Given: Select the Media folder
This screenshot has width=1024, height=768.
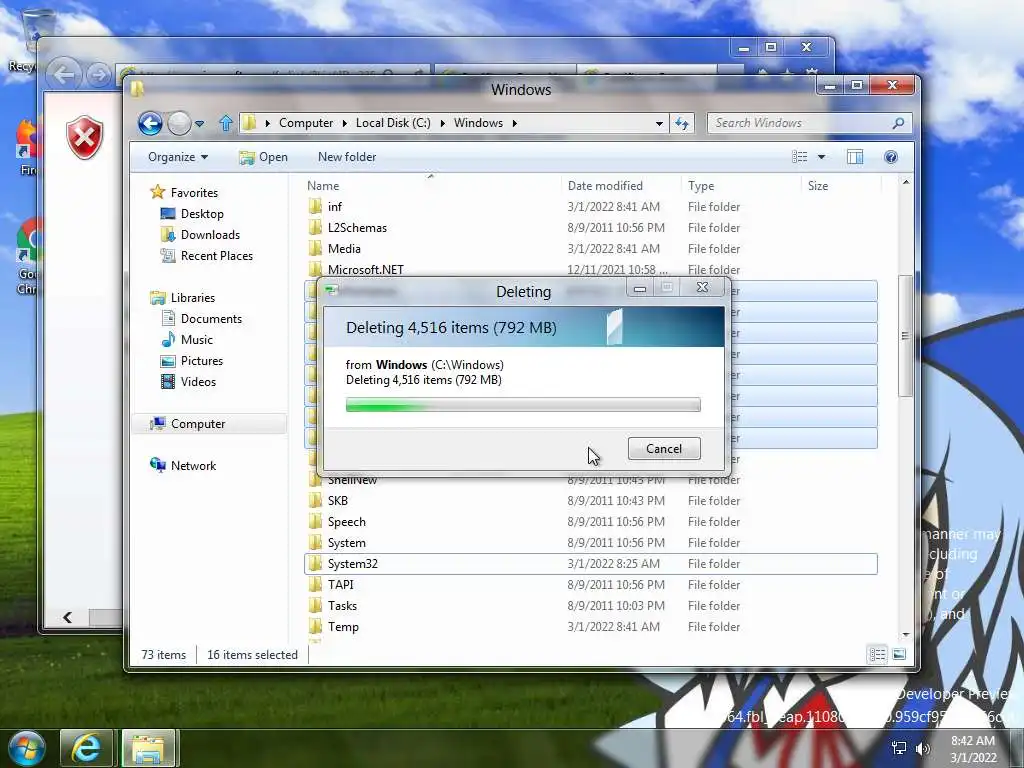Looking at the screenshot, I should tap(590, 249).
